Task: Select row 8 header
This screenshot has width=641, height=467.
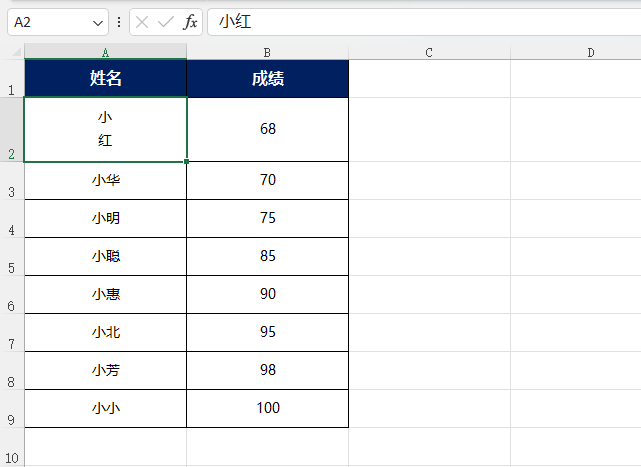Action: (x=12, y=371)
